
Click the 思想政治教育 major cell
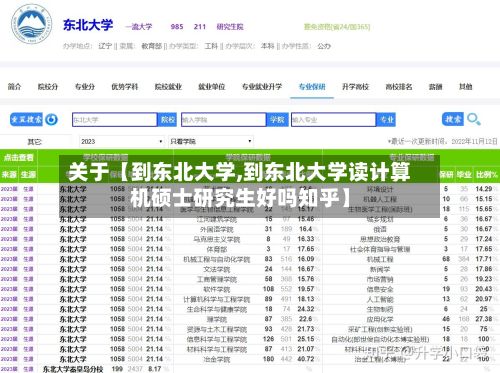(x=380, y=239)
